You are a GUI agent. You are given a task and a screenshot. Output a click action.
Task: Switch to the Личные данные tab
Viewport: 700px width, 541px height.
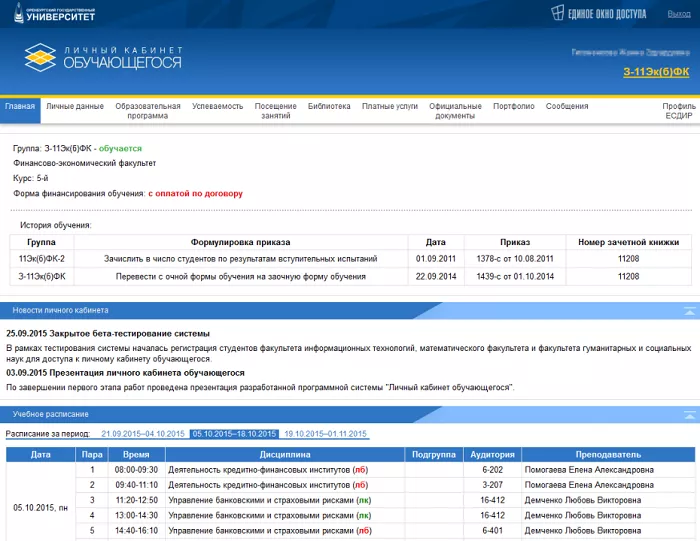[74, 106]
